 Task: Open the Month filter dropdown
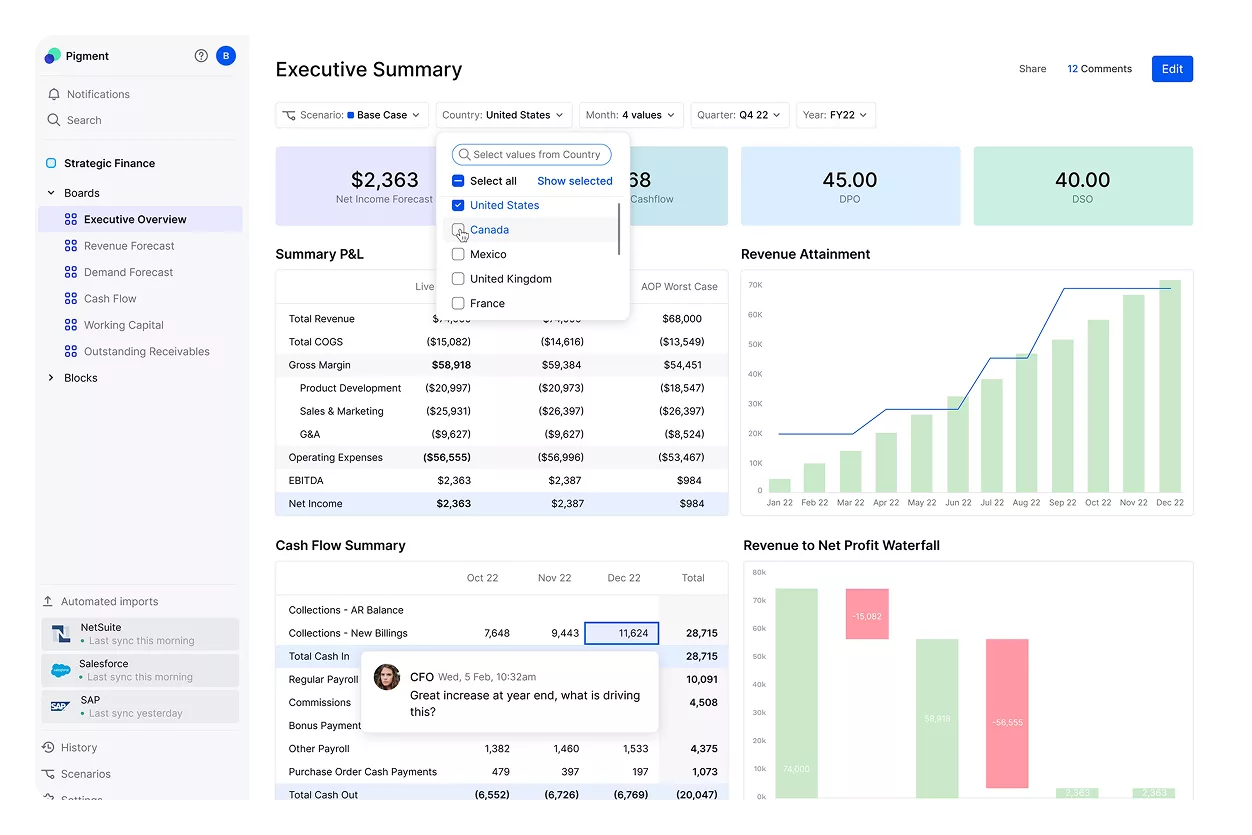pyautogui.click(x=631, y=115)
